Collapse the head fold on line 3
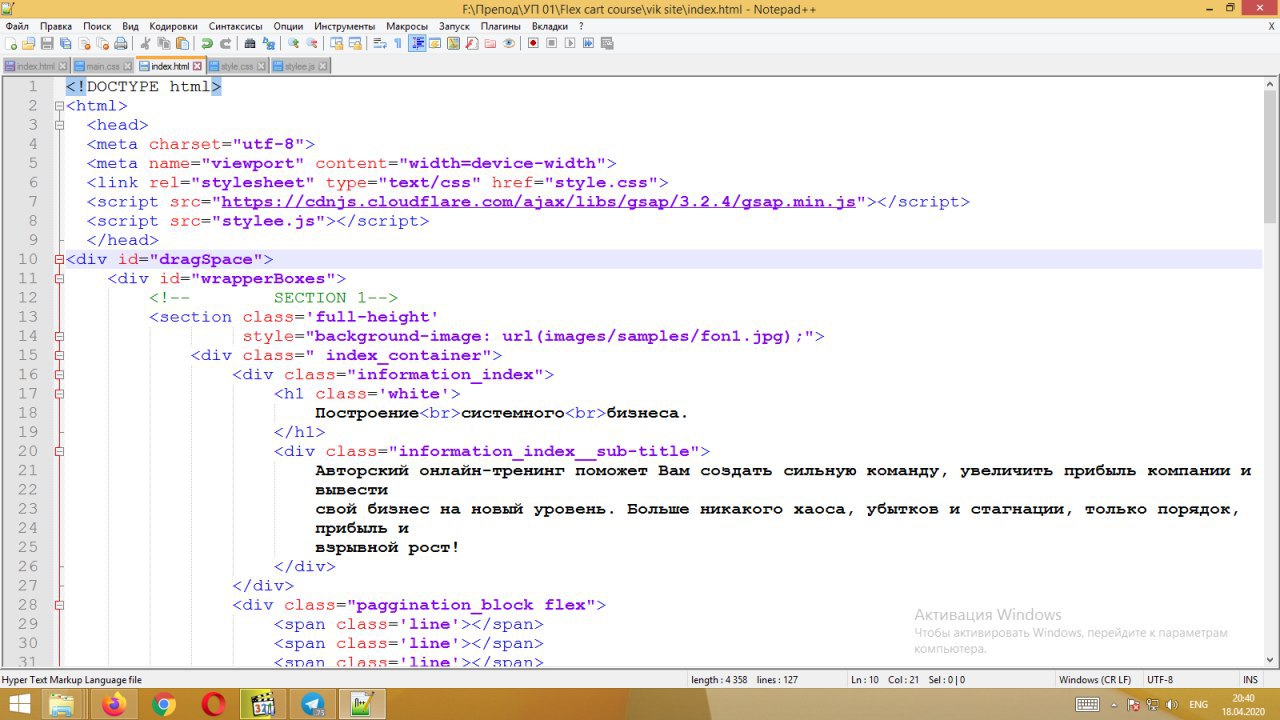The image size is (1280, 720). [60, 125]
